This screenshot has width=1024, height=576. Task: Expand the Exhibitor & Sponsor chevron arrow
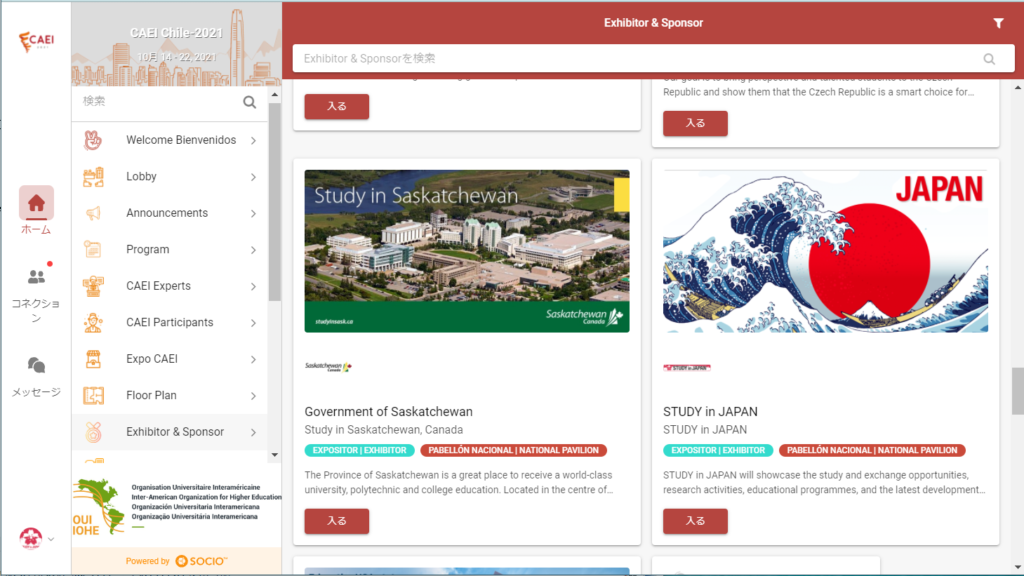click(253, 432)
